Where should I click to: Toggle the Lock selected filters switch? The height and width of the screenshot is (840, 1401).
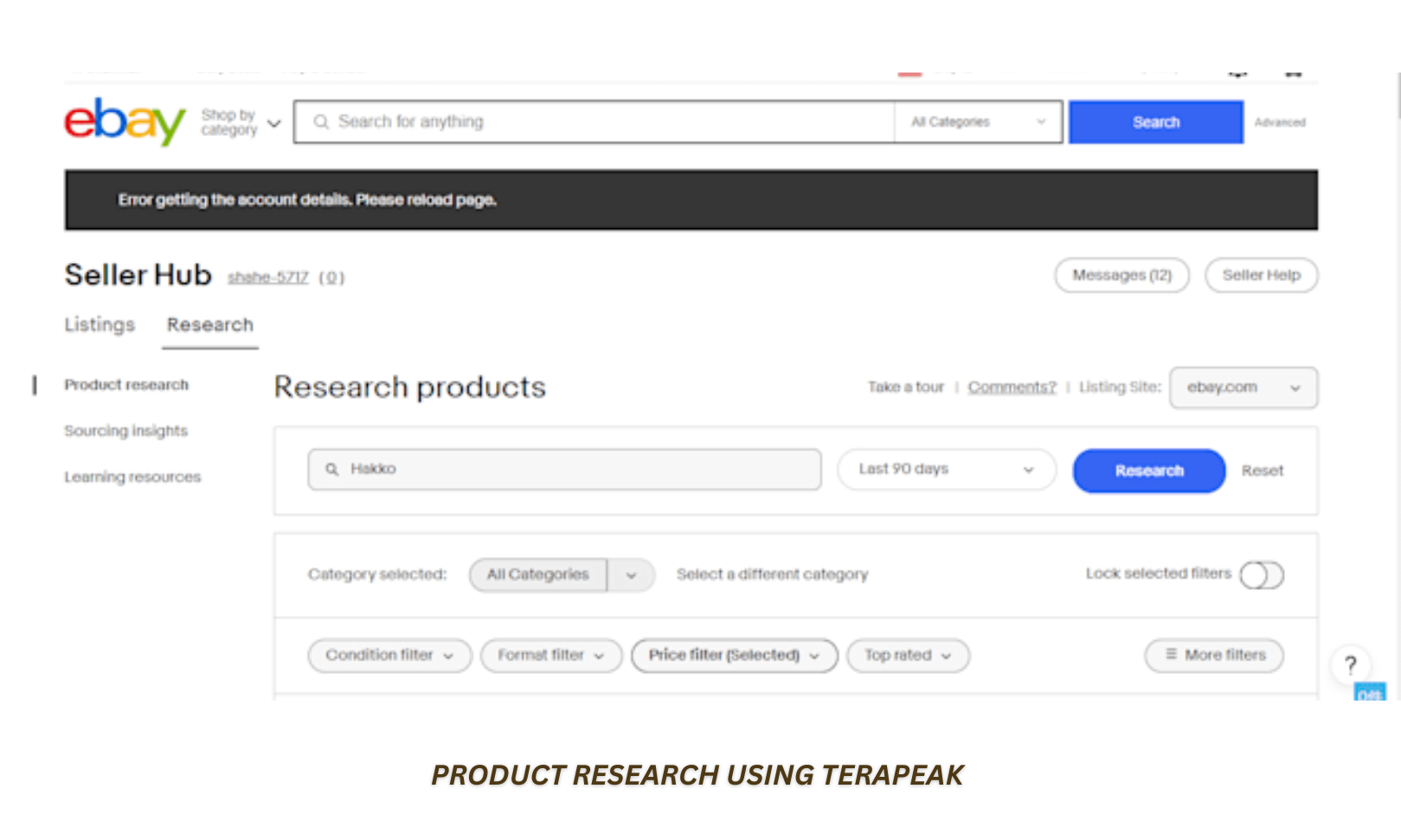1262,574
